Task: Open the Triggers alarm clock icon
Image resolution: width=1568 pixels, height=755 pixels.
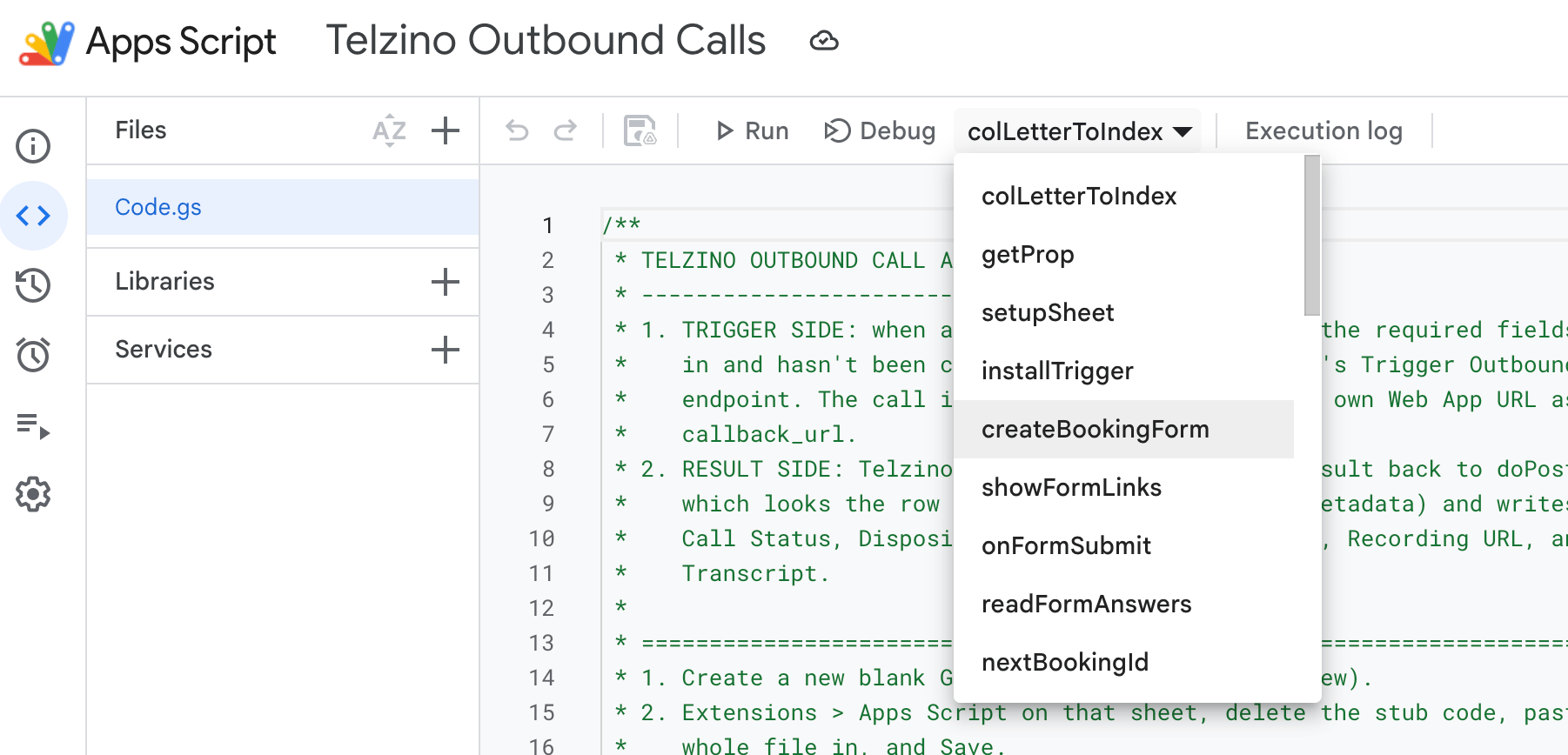Action: tap(33, 355)
